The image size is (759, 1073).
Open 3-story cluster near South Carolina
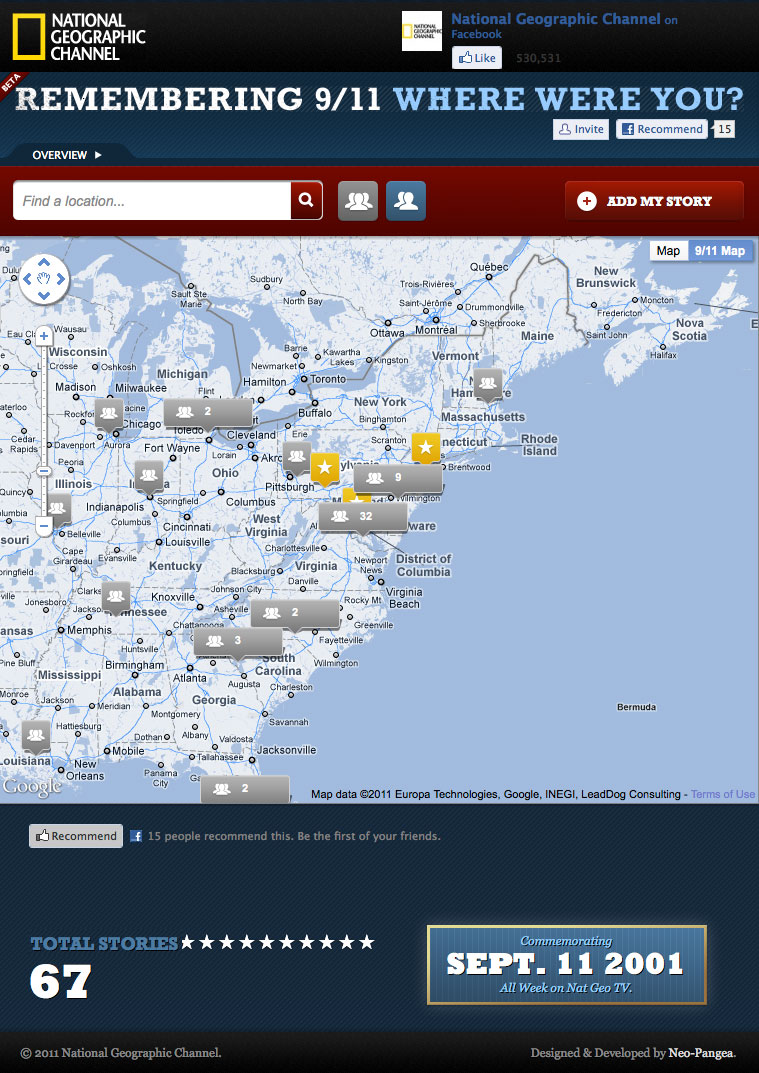[237, 642]
